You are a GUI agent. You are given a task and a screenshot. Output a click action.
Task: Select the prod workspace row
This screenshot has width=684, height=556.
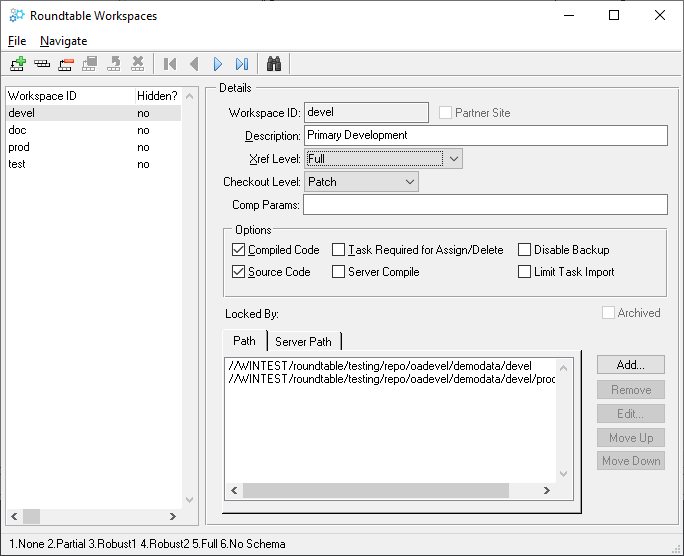(93, 147)
